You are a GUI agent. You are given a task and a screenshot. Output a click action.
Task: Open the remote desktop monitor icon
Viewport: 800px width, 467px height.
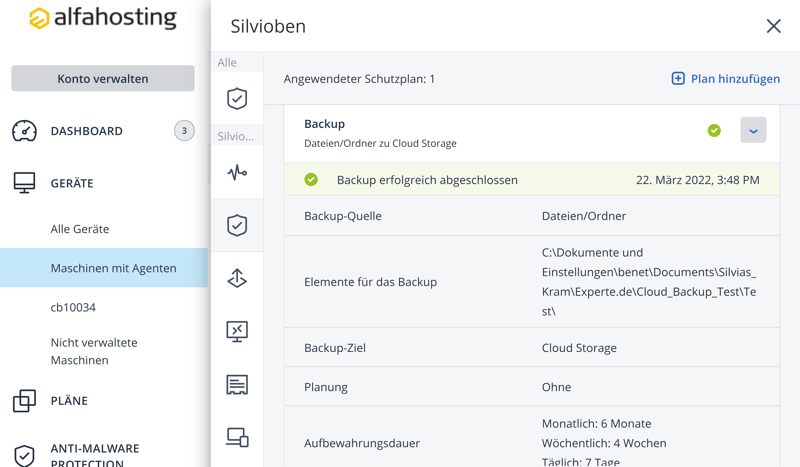[237, 332]
